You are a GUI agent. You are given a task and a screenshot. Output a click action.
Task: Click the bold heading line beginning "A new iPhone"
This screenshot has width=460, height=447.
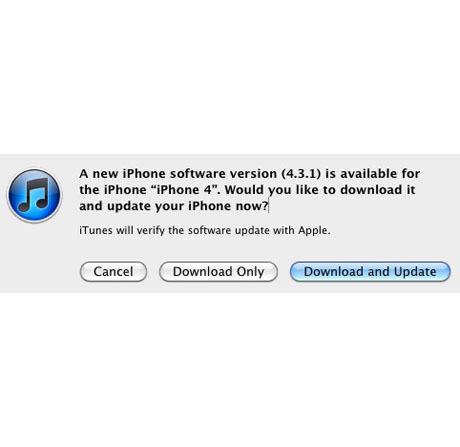[x=249, y=174]
